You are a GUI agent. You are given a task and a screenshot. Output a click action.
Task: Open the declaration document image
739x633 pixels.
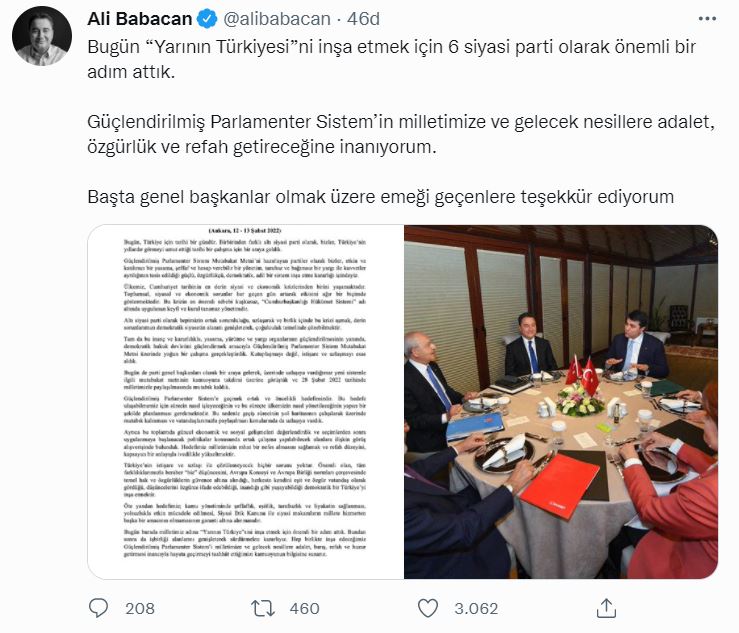(246, 402)
